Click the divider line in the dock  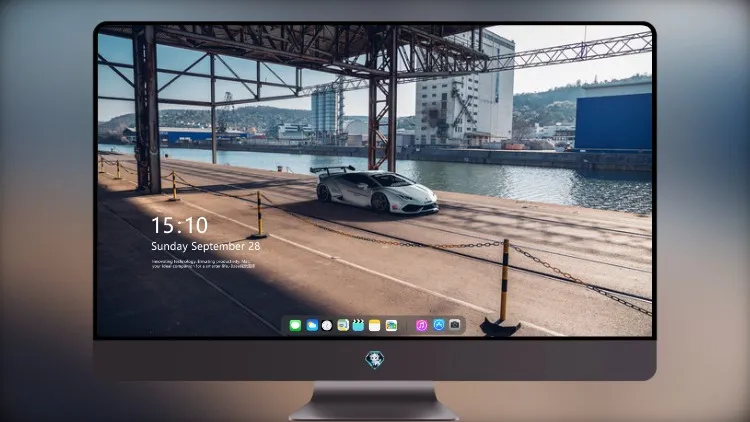407,326
